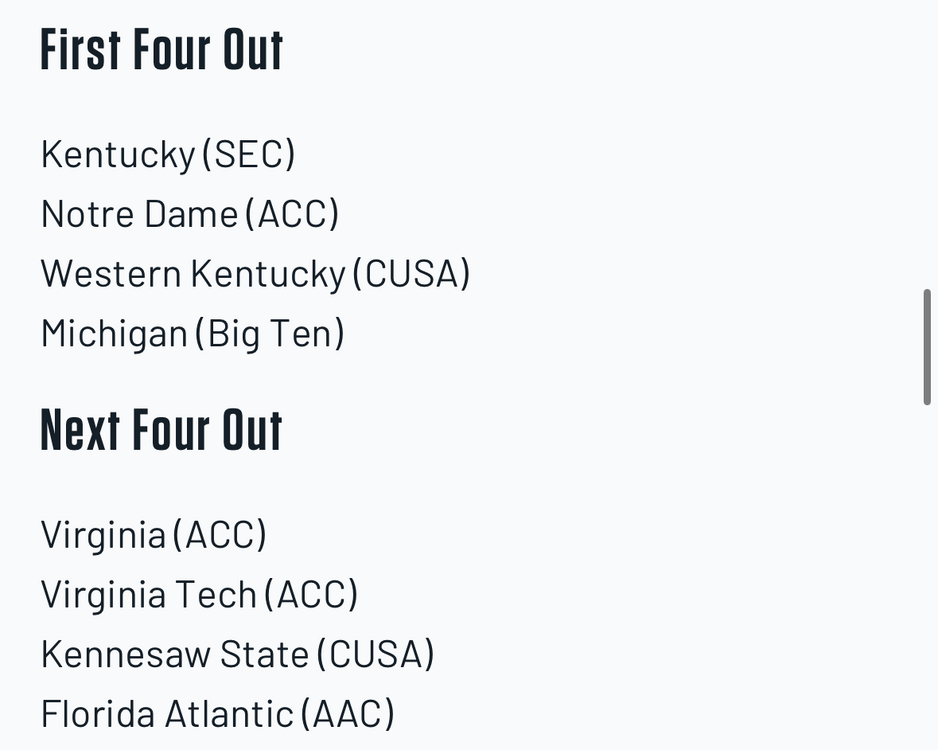
Task: Click the word Virginia on the Virginia (ACC) line
Action: coord(103,535)
